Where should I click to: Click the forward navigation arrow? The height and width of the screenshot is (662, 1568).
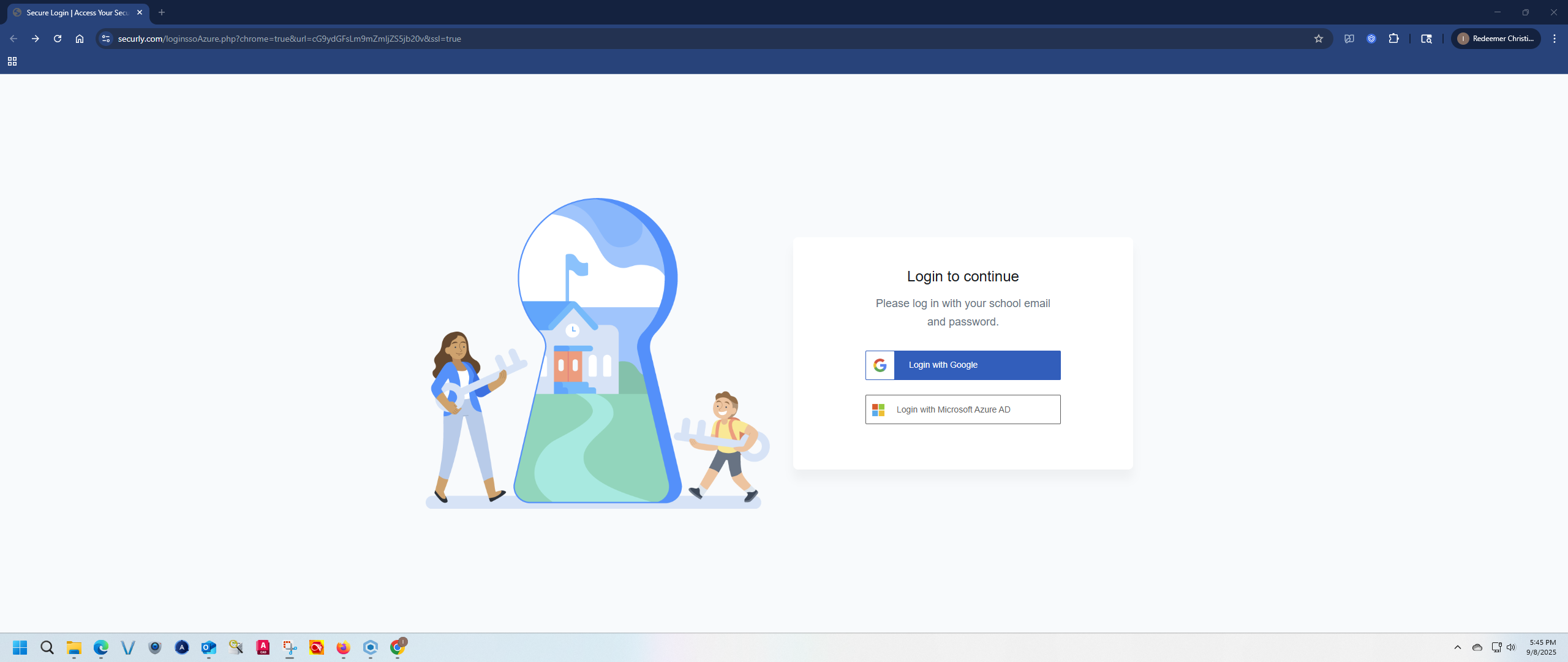[x=36, y=39]
